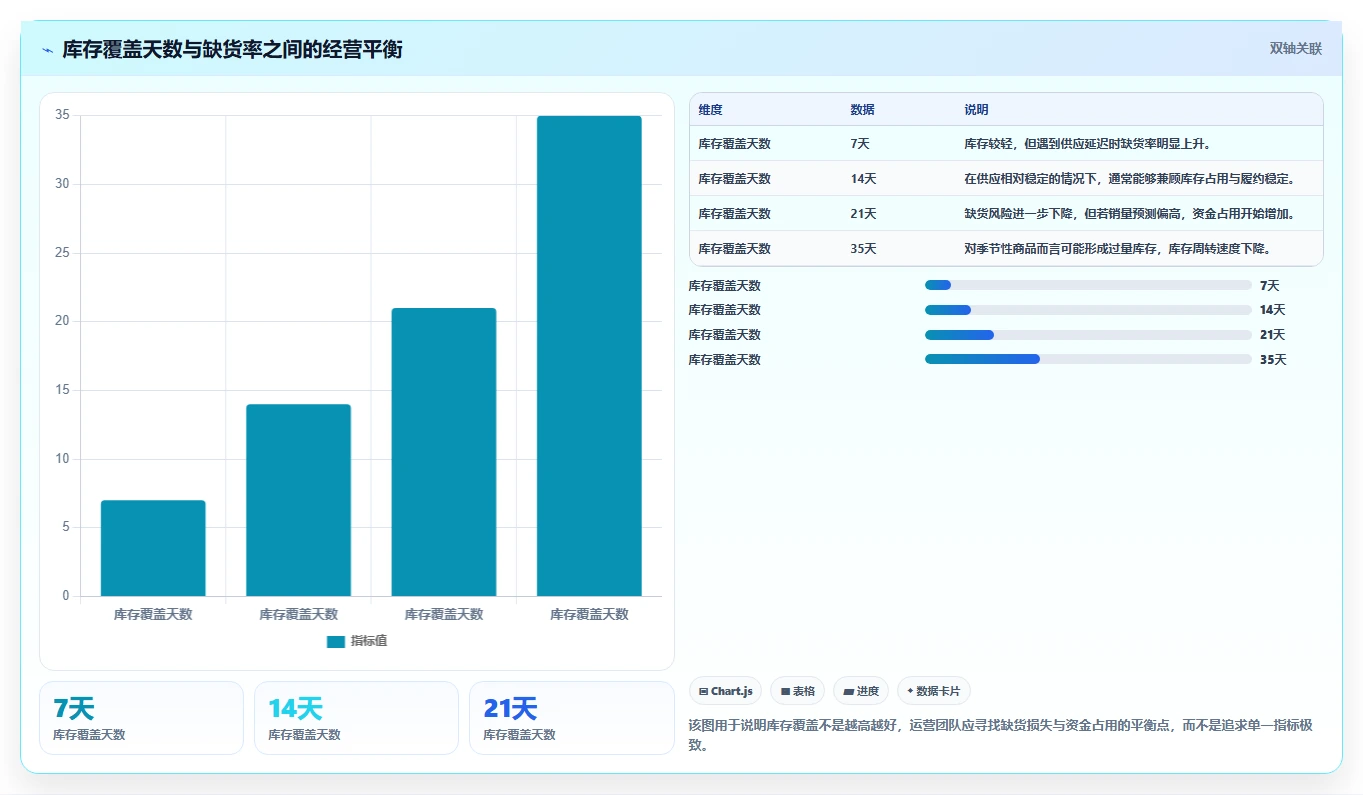This screenshot has height=795, width=1363.
Task: Click the chart bar reaching value 7
Action: tap(153, 548)
